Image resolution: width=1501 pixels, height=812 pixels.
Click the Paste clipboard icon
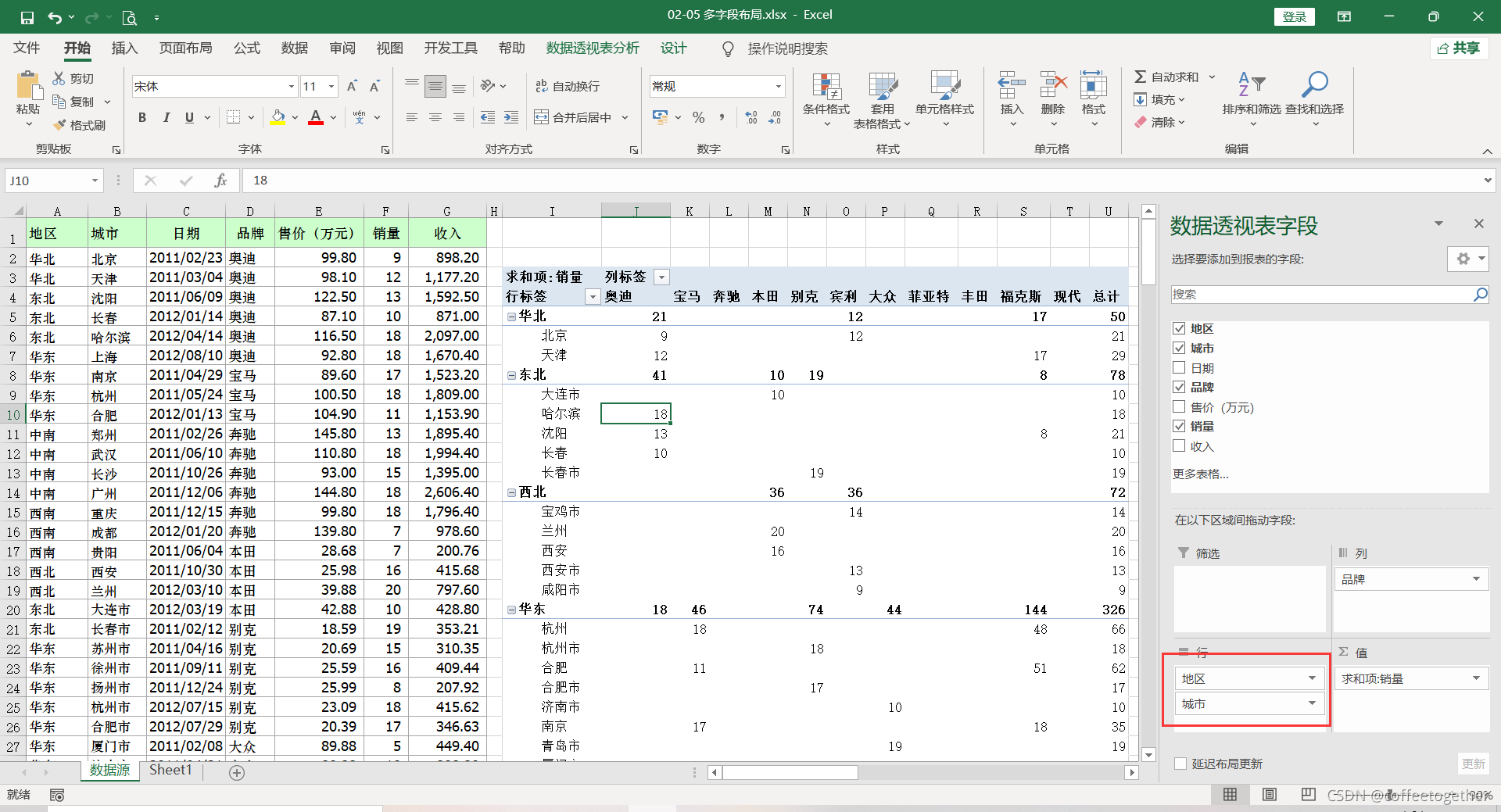click(x=28, y=84)
